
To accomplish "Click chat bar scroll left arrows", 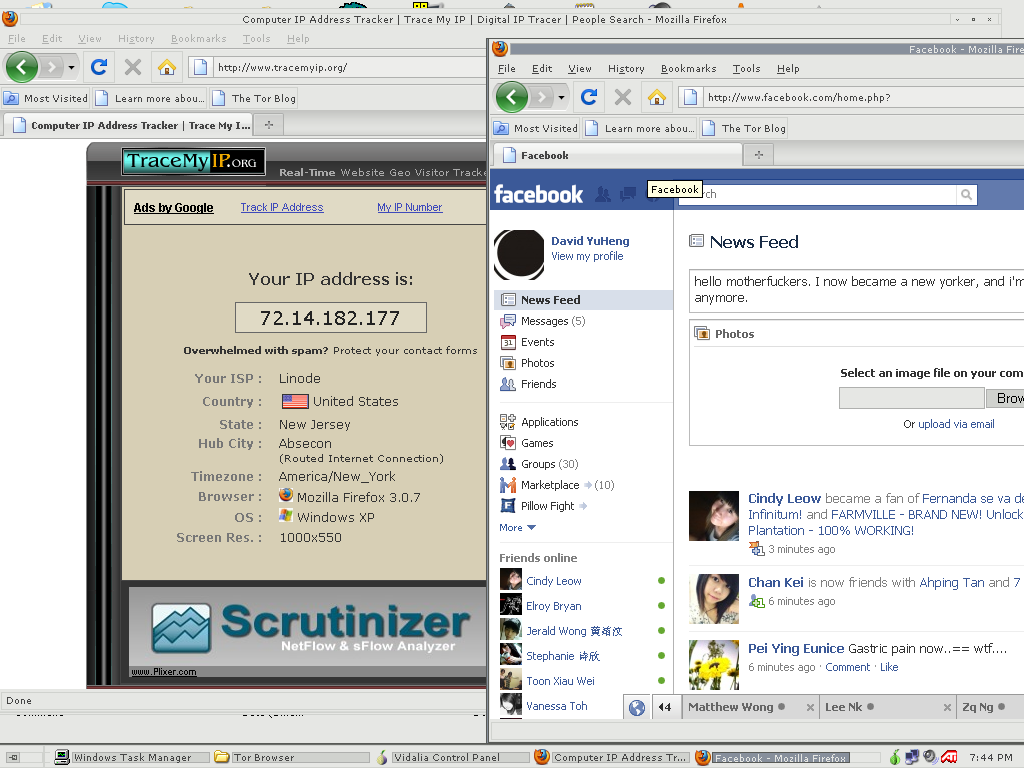I will pyautogui.click(x=665, y=707).
